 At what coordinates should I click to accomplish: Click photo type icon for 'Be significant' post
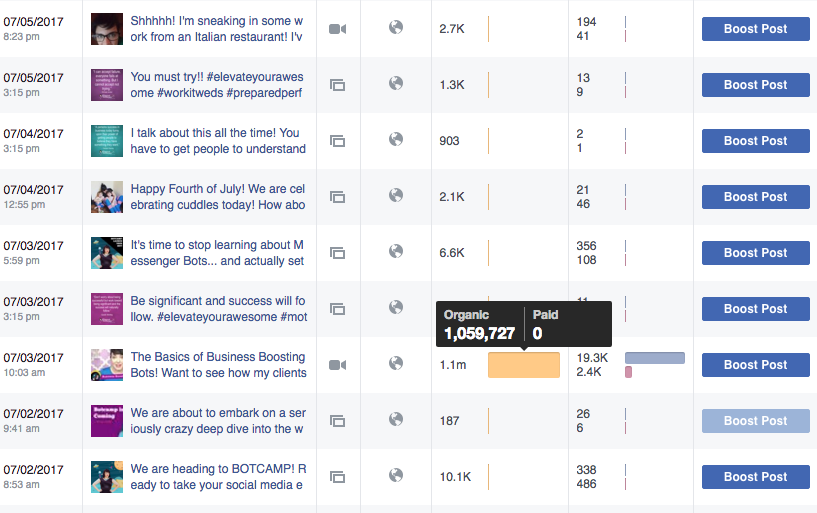click(338, 309)
